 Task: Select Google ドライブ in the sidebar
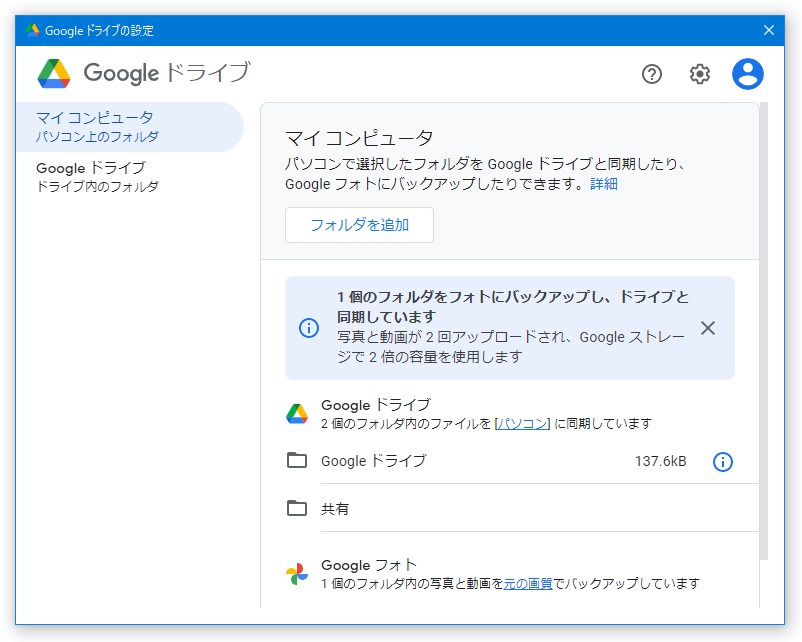point(130,177)
